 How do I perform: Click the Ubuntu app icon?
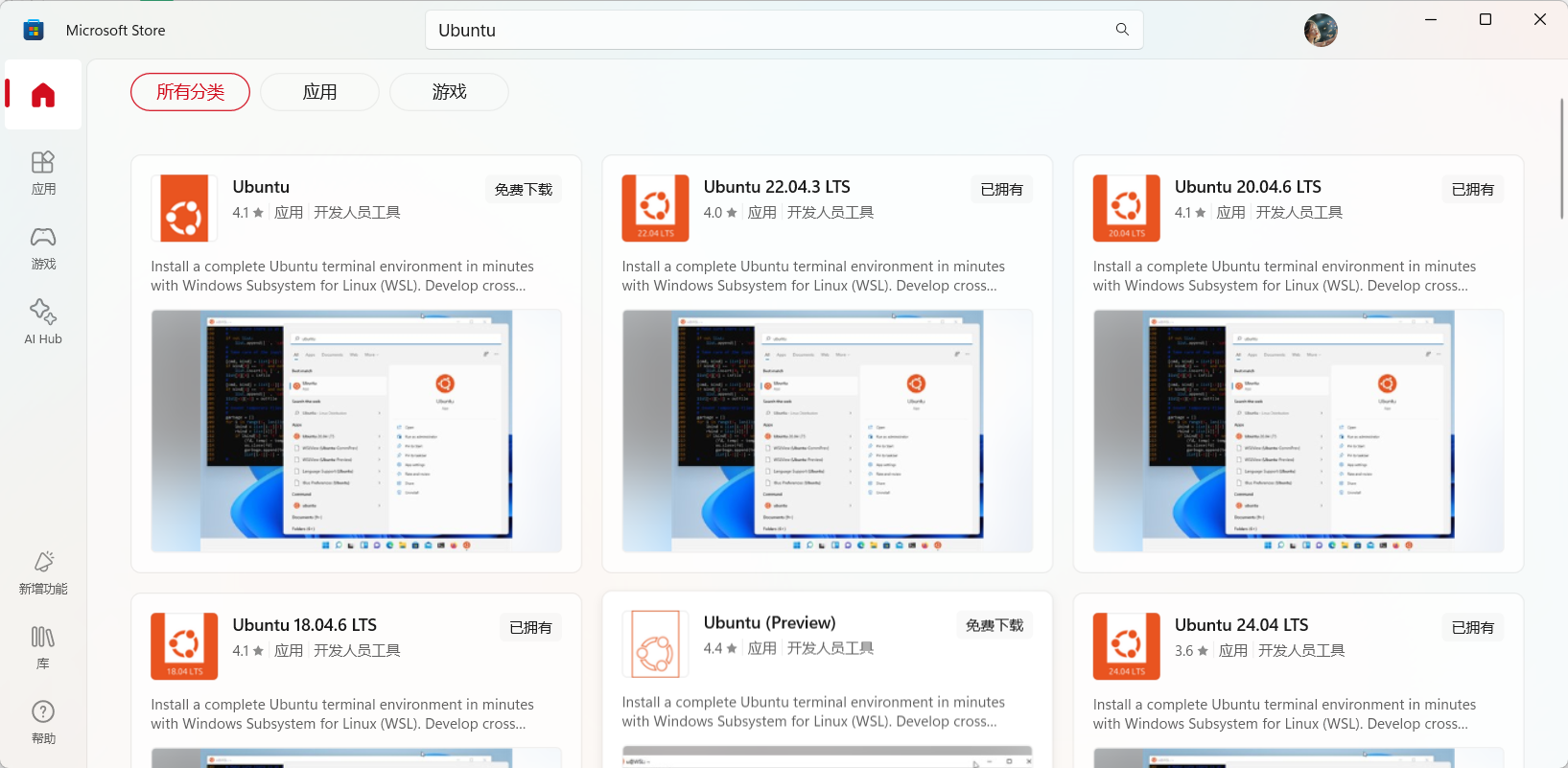[x=184, y=208]
